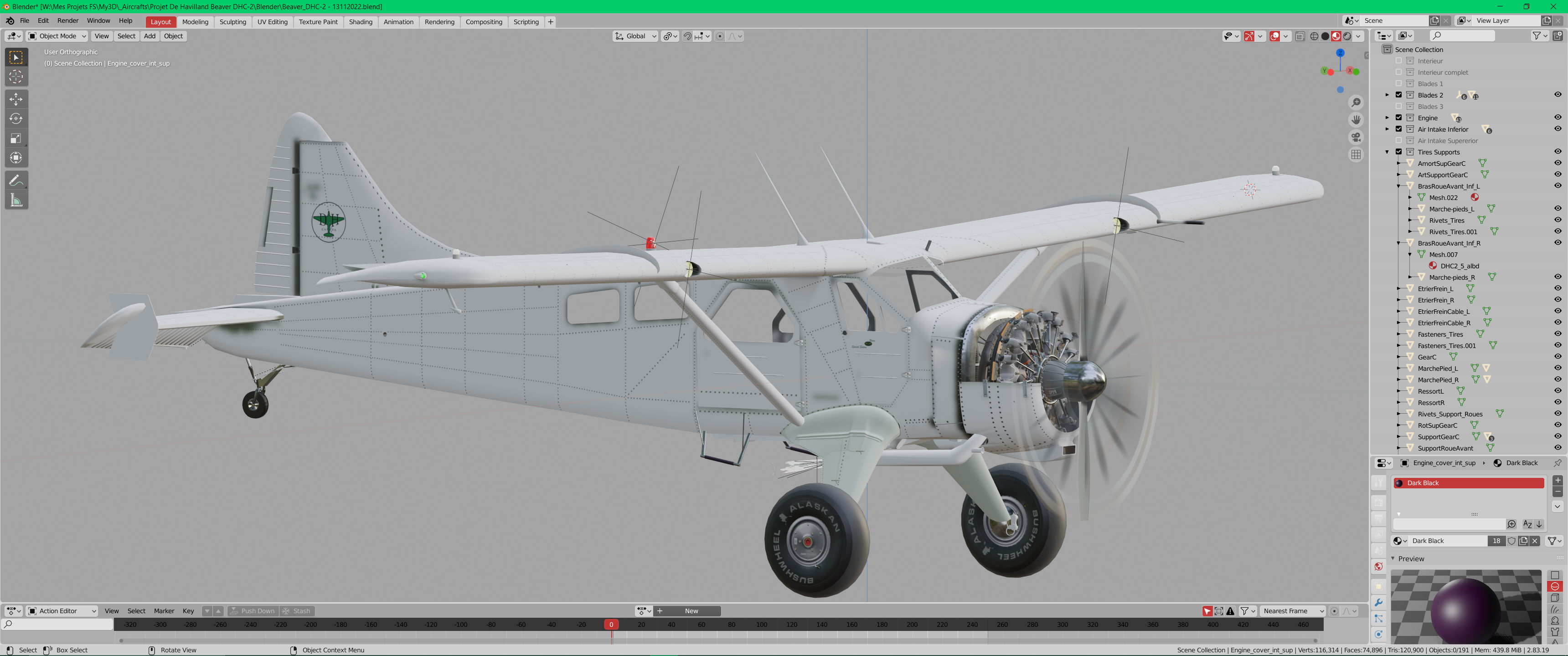Screen dimensions: 1568x656
Task: Pin the properties editor context
Action: point(1557,463)
